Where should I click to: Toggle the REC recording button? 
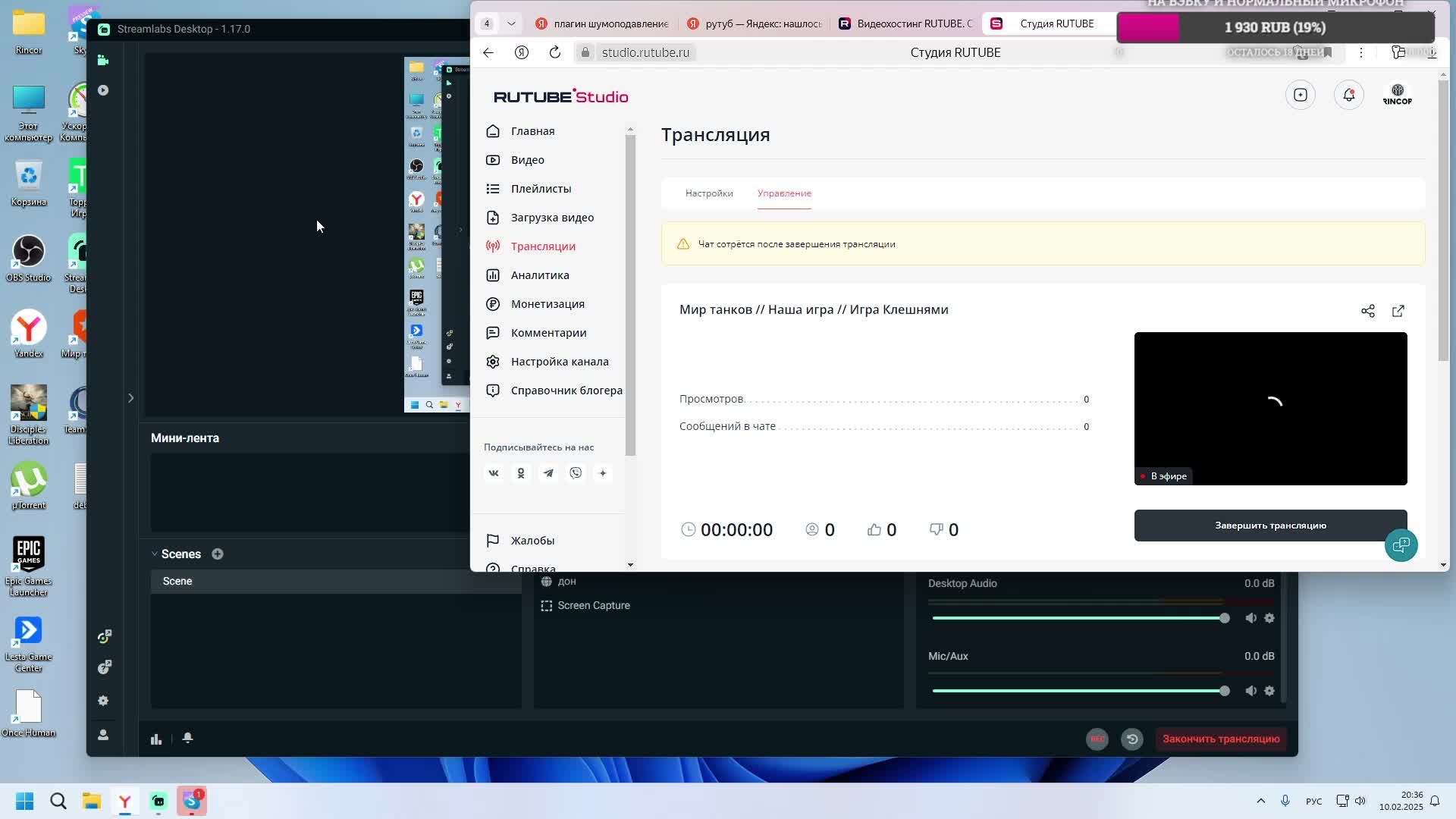click(x=1097, y=739)
